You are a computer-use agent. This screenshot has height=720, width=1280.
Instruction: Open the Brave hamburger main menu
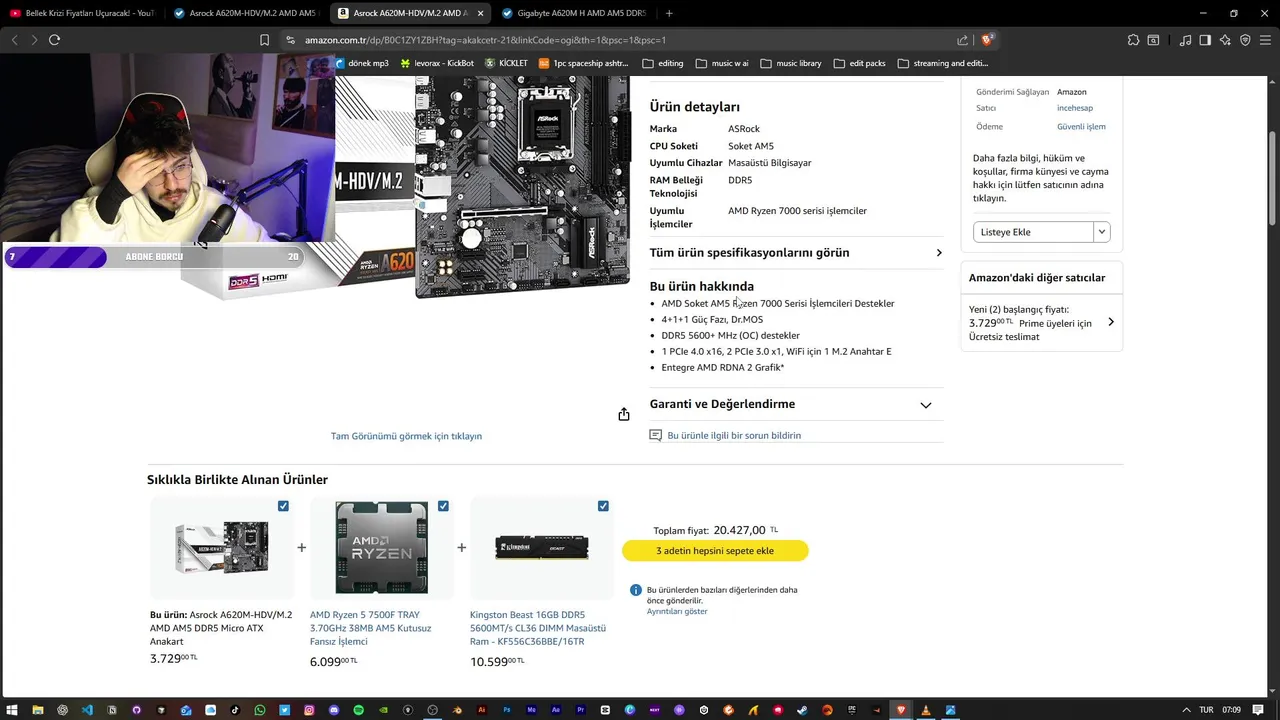[1265, 40]
